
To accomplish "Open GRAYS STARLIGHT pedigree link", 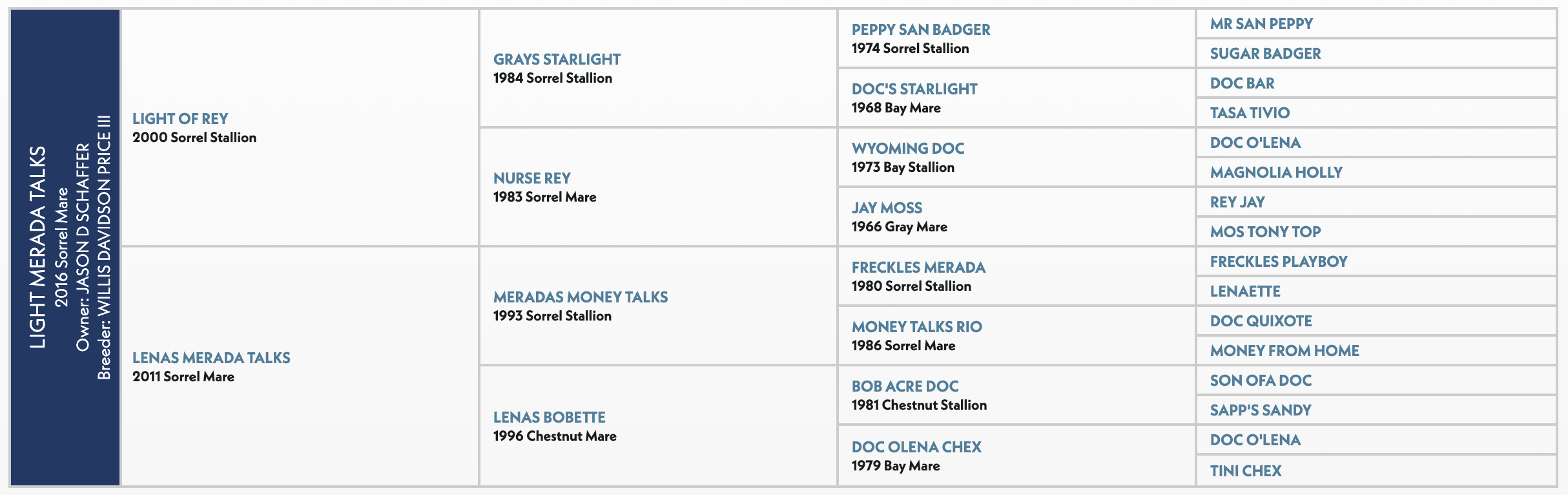I will pyautogui.click(x=557, y=59).
